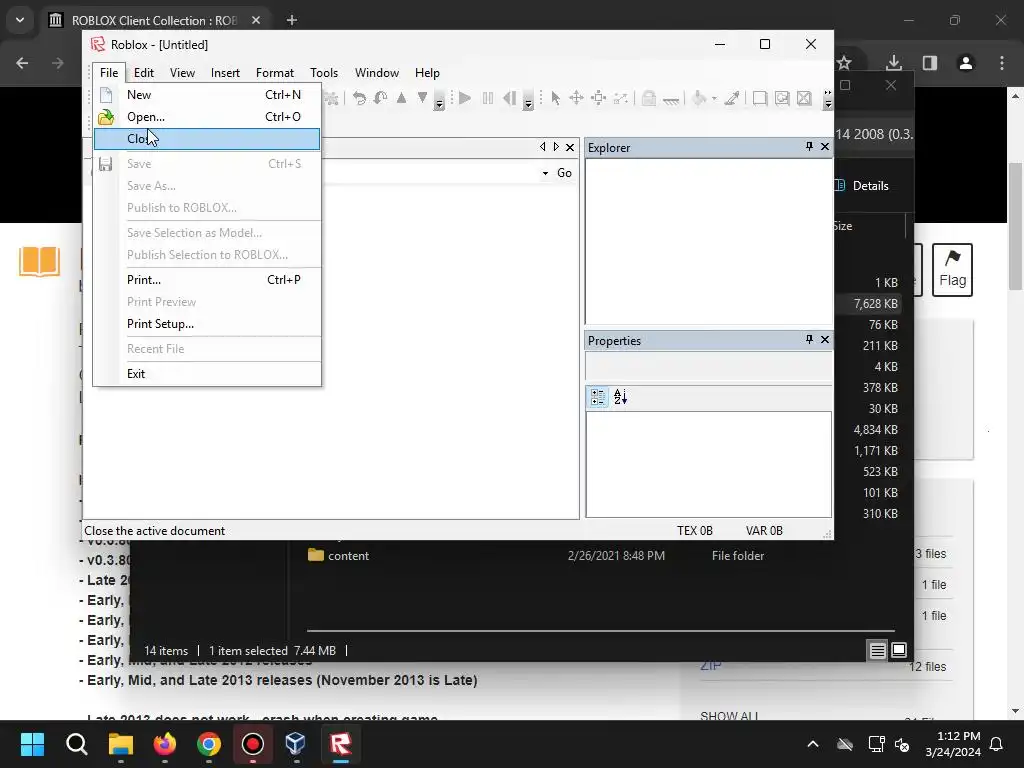Bookmark page with Chrome star icon

pyautogui.click(x=844, y=63)
